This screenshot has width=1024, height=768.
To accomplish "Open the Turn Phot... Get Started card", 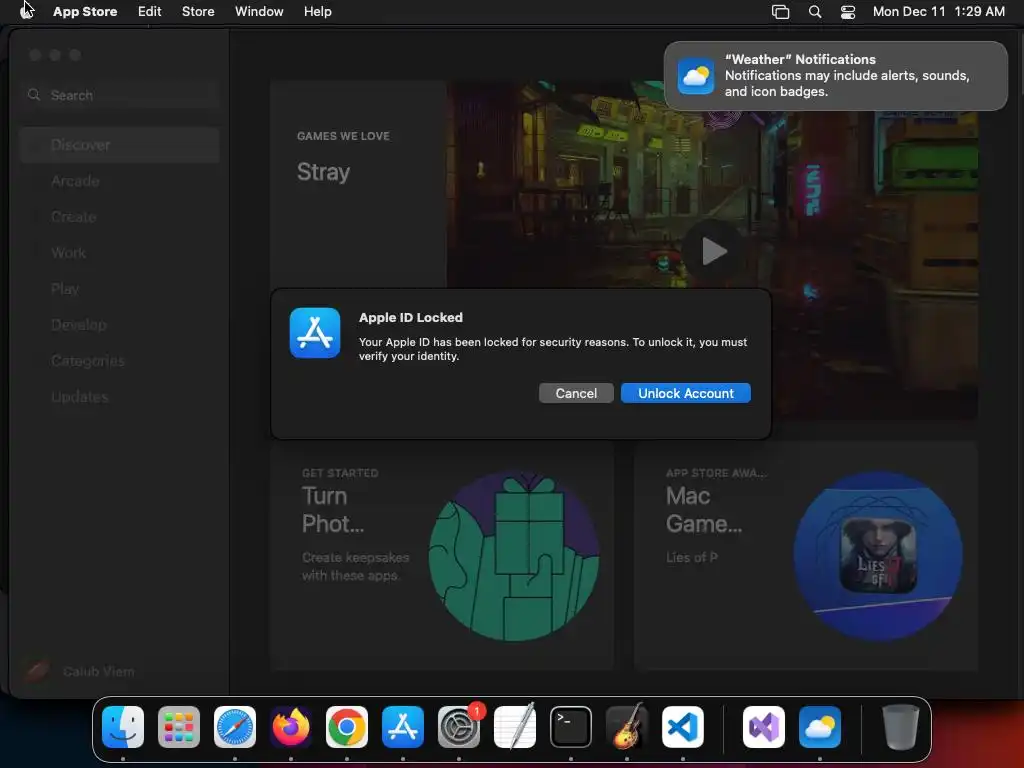I will tap(441, 555).
